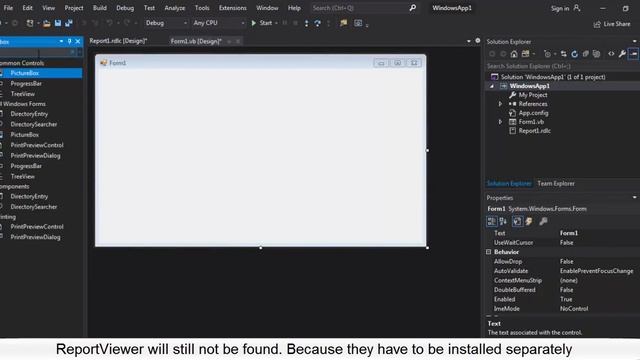The width and height of the screenshot is (640, 360).
Task: Select Report1.rdlc in Solution Explorer
Action: pyautogui.click(x=535, y=131)
